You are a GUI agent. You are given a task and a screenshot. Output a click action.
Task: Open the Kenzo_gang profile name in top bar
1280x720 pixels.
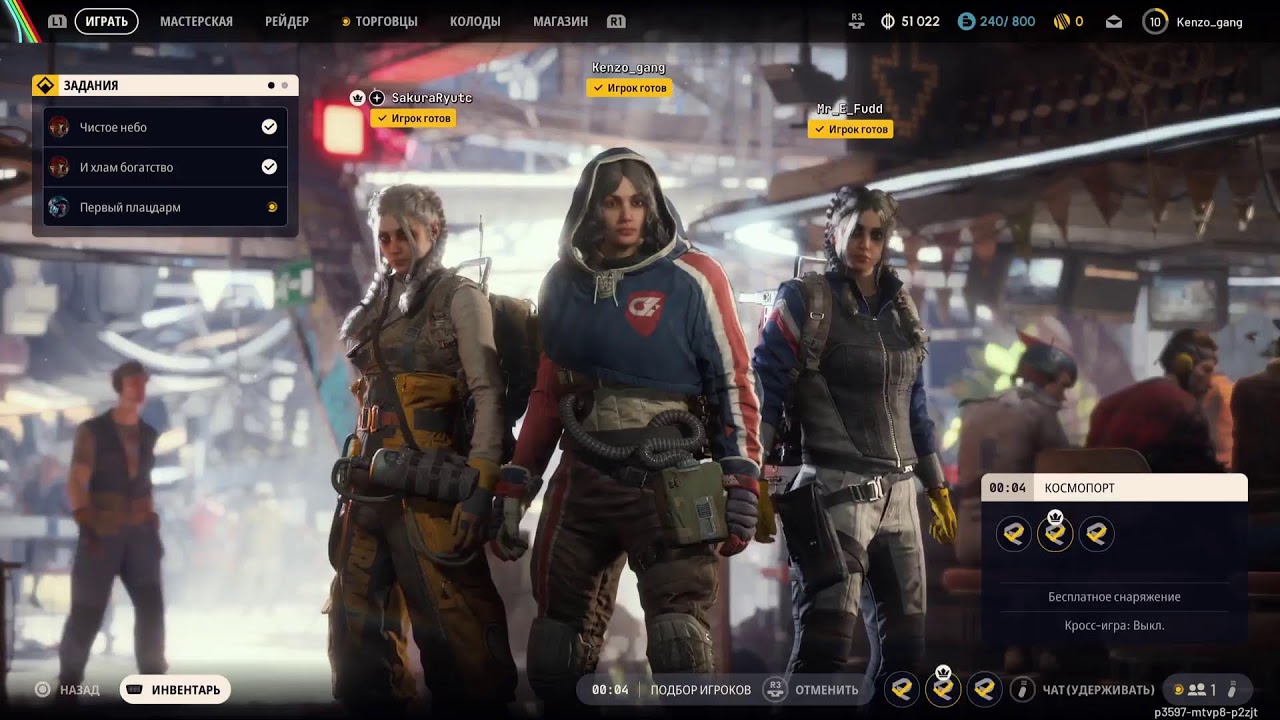click(1209, 21)
